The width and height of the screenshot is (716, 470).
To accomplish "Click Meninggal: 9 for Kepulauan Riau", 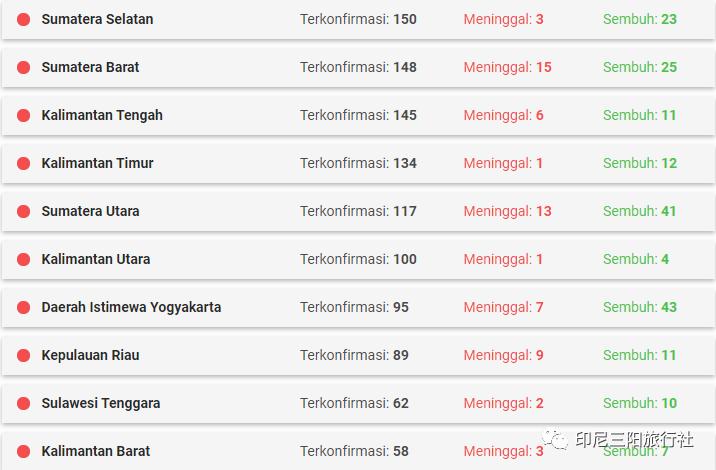I will (x=503, y=355).
